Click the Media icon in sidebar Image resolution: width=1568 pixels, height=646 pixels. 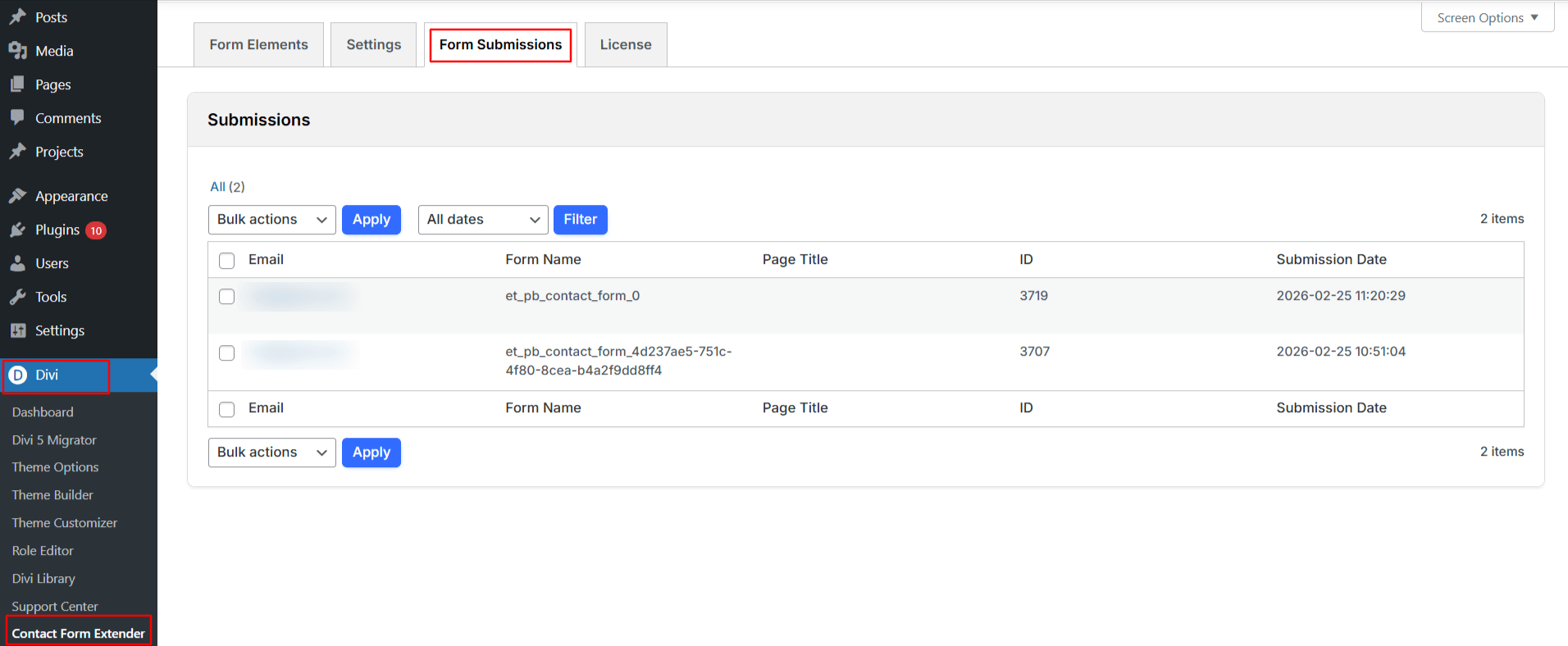[x=17, y=51]
